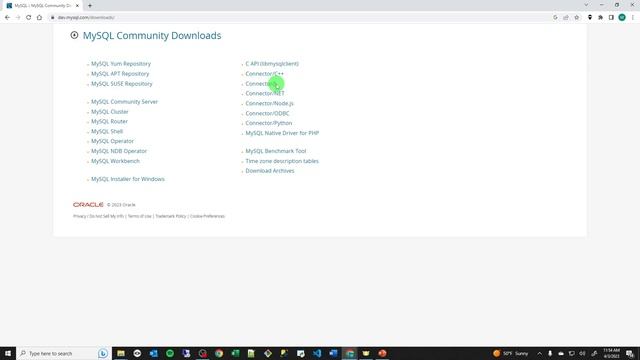640x360 pixels.
Task: Open the taskbar clock and date
Action: pyautogui.click(x=611, y=353)
